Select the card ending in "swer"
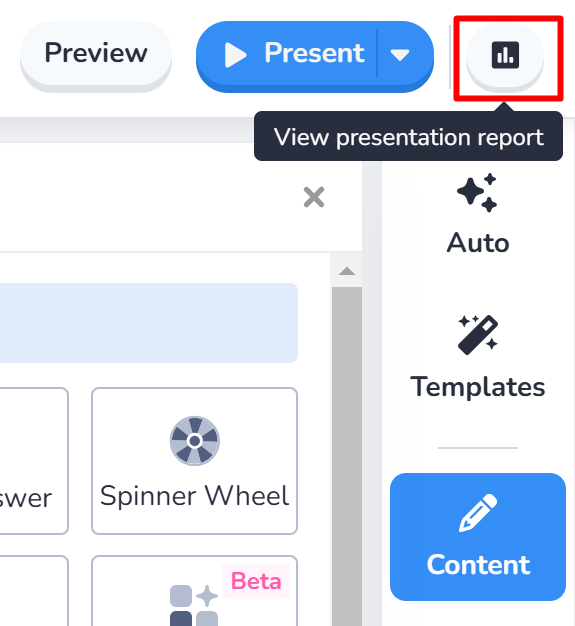The height and width of the screenshot is (626, 575). click(34, 461)
